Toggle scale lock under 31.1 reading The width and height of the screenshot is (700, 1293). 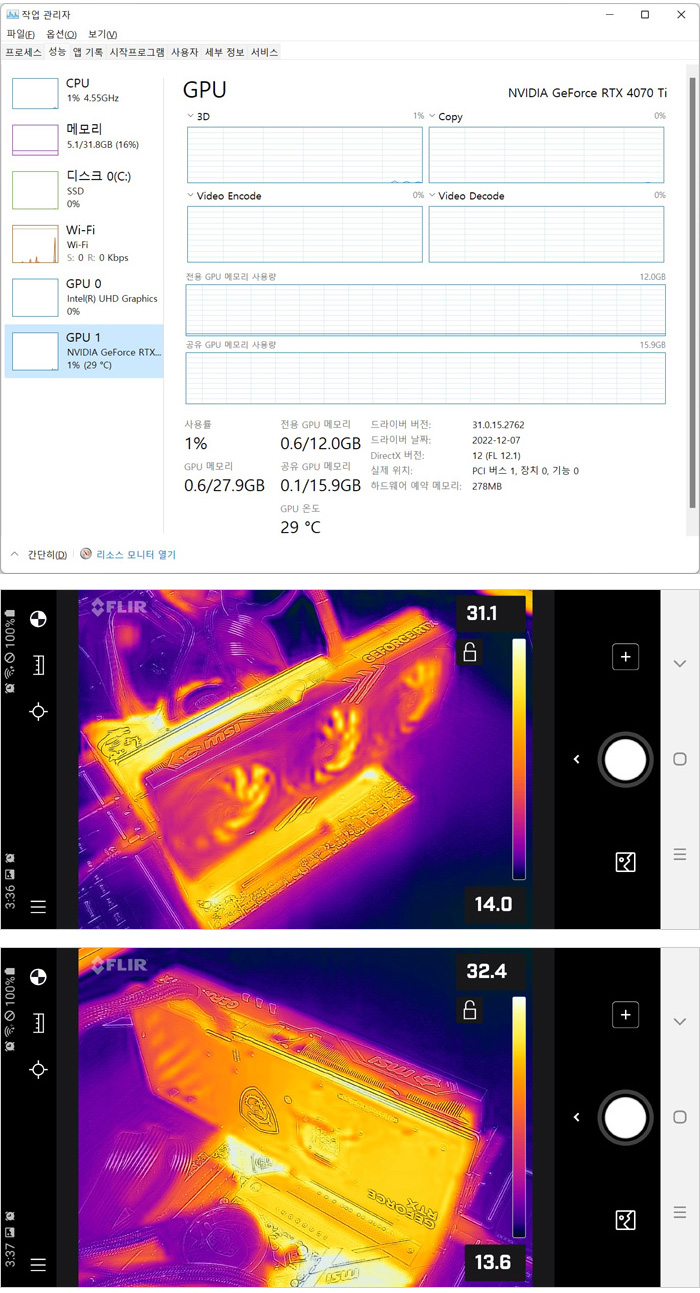click(x=469, y=653)
